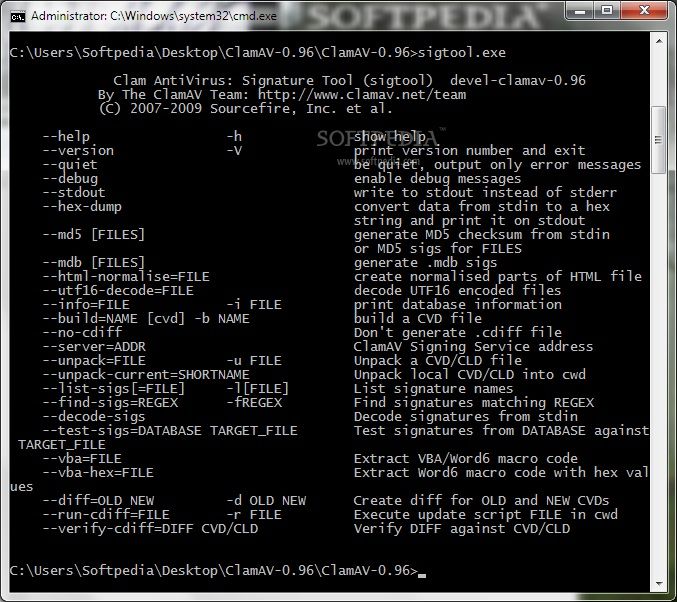Click the window title 'Administrator: C:\Windows\system32\cmd.exe'
The width and height of the screenshot is (677, 602).
(154, 16)
